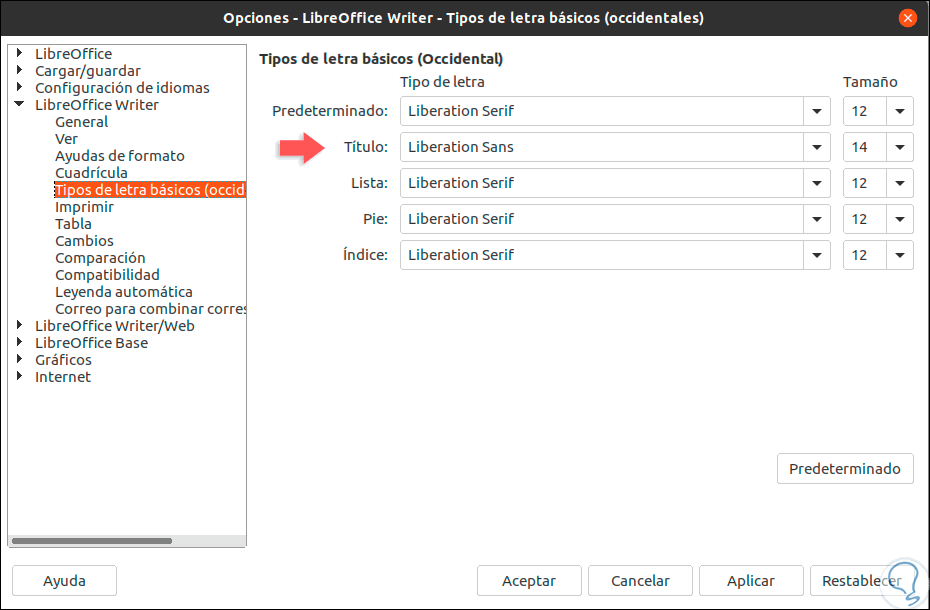
Task: Expand the LibreOffice tree node
Action: [20, 53]
